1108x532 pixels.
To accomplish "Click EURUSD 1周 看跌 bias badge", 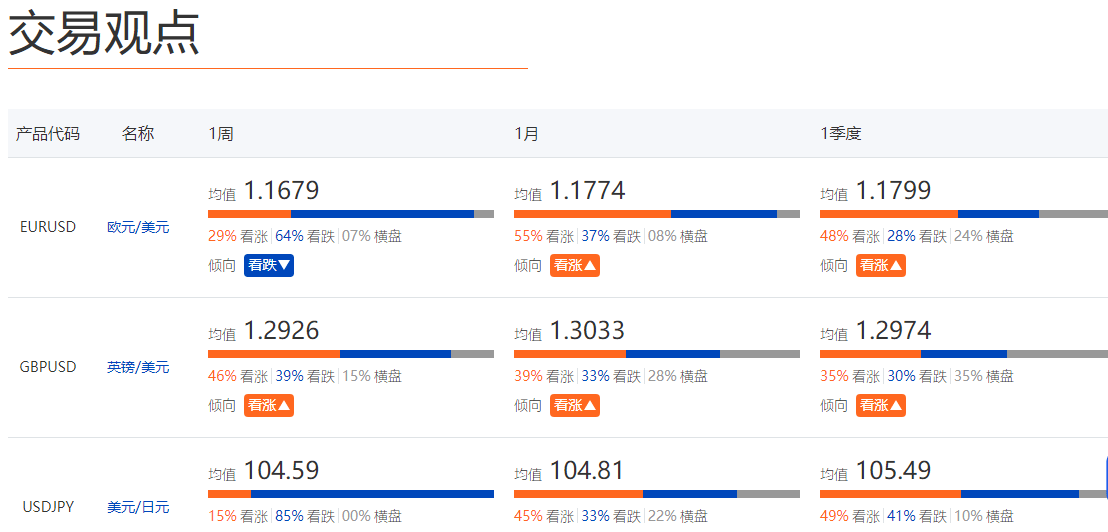I will (x=269, y=265).
